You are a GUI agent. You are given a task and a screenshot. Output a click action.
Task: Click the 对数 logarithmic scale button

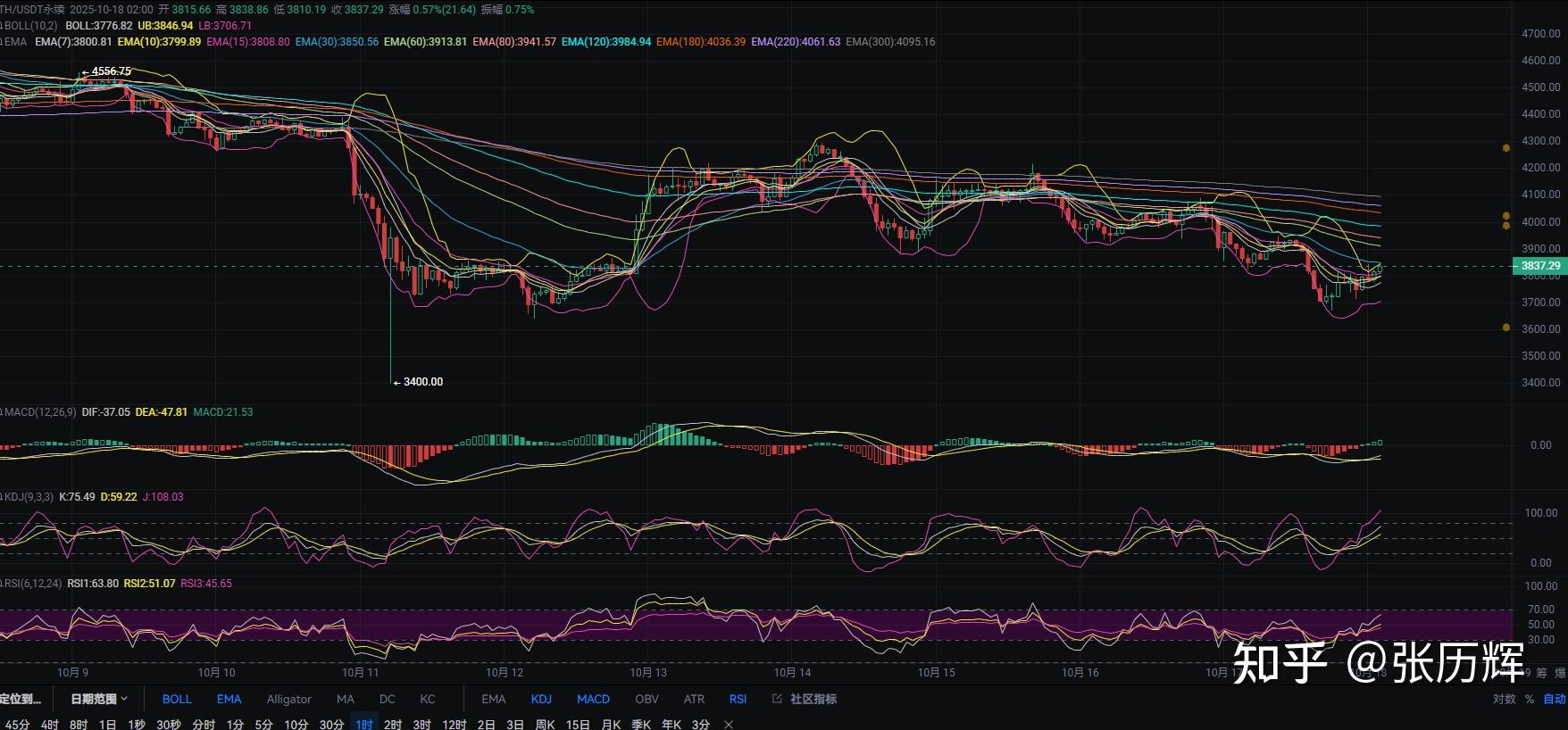coord(1504,699)
